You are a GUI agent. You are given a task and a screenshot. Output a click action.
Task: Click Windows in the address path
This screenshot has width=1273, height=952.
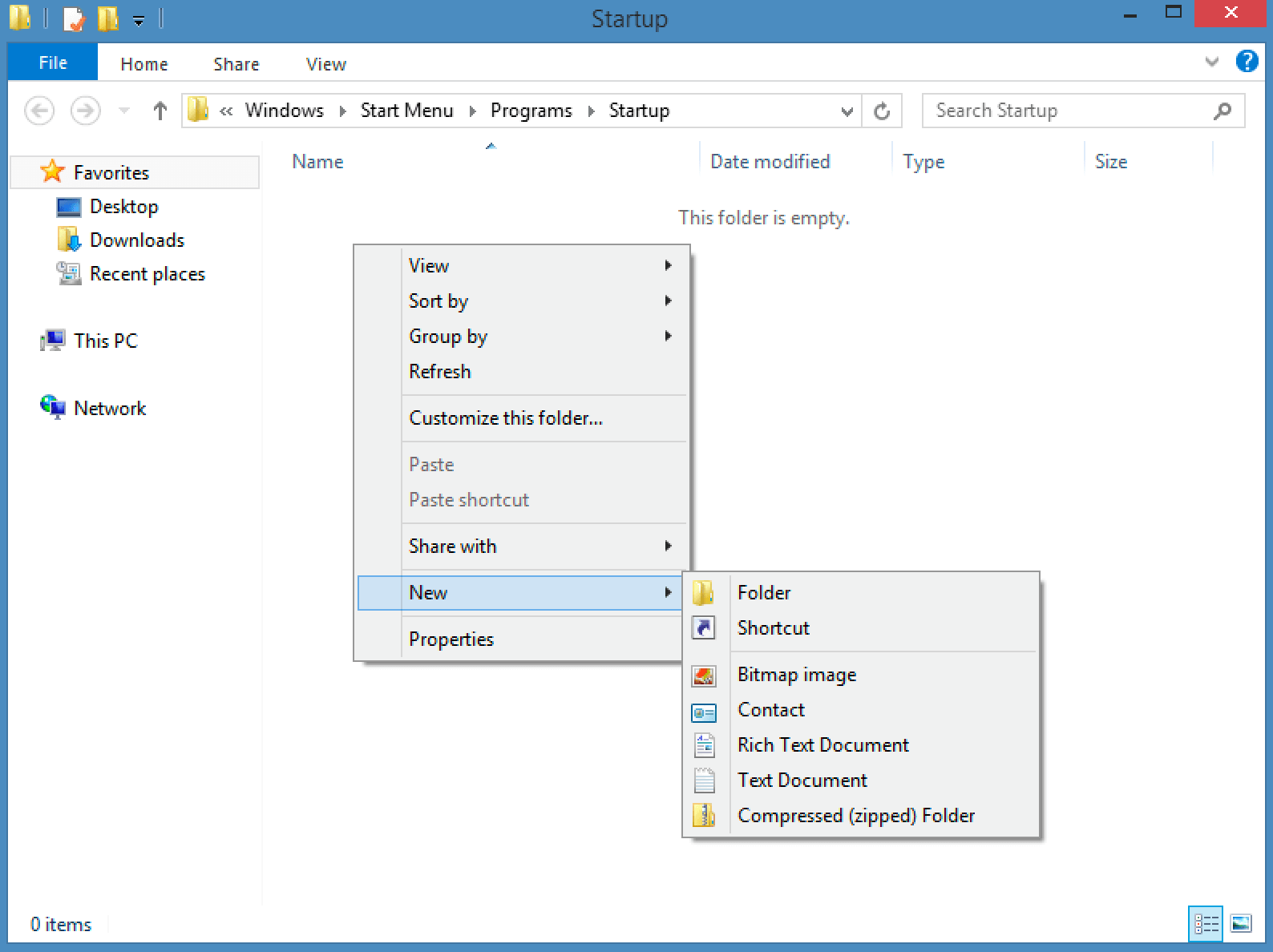tap(285, 111)
